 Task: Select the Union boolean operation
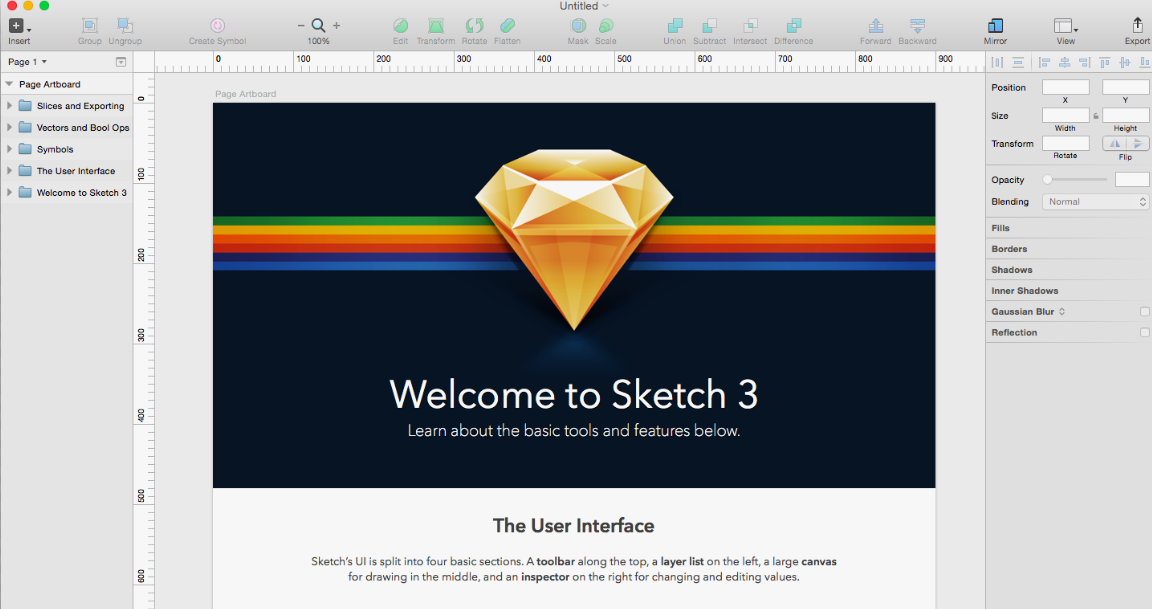click(x=675, y=26)
